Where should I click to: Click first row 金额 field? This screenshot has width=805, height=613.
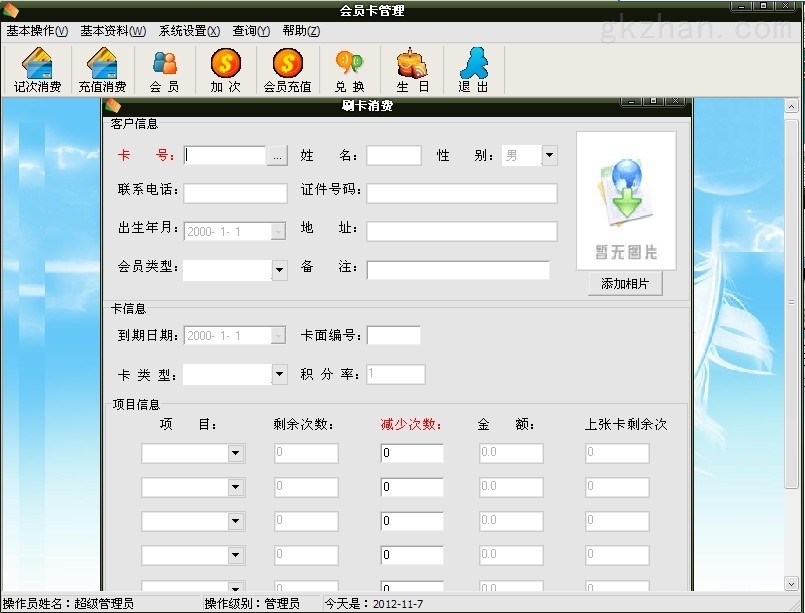pos(511,453)
